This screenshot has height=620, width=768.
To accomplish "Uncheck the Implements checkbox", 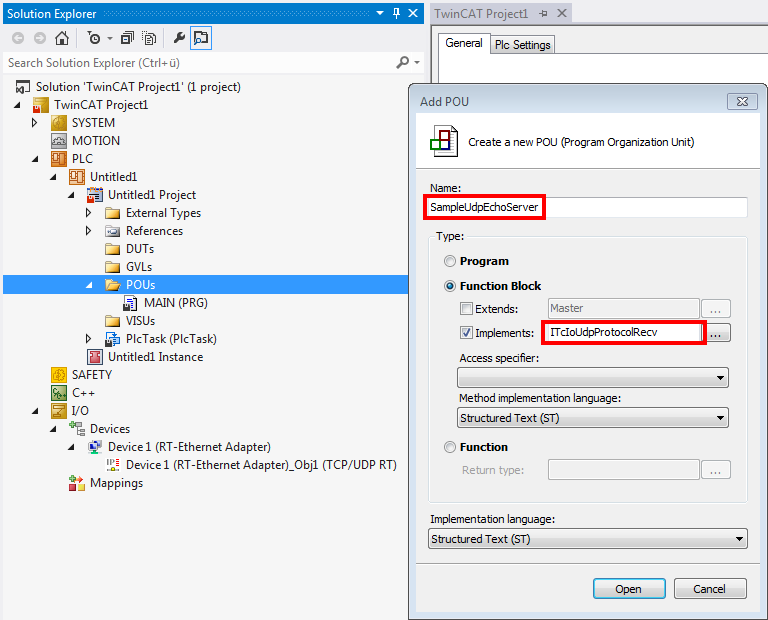I will (466, 333).
